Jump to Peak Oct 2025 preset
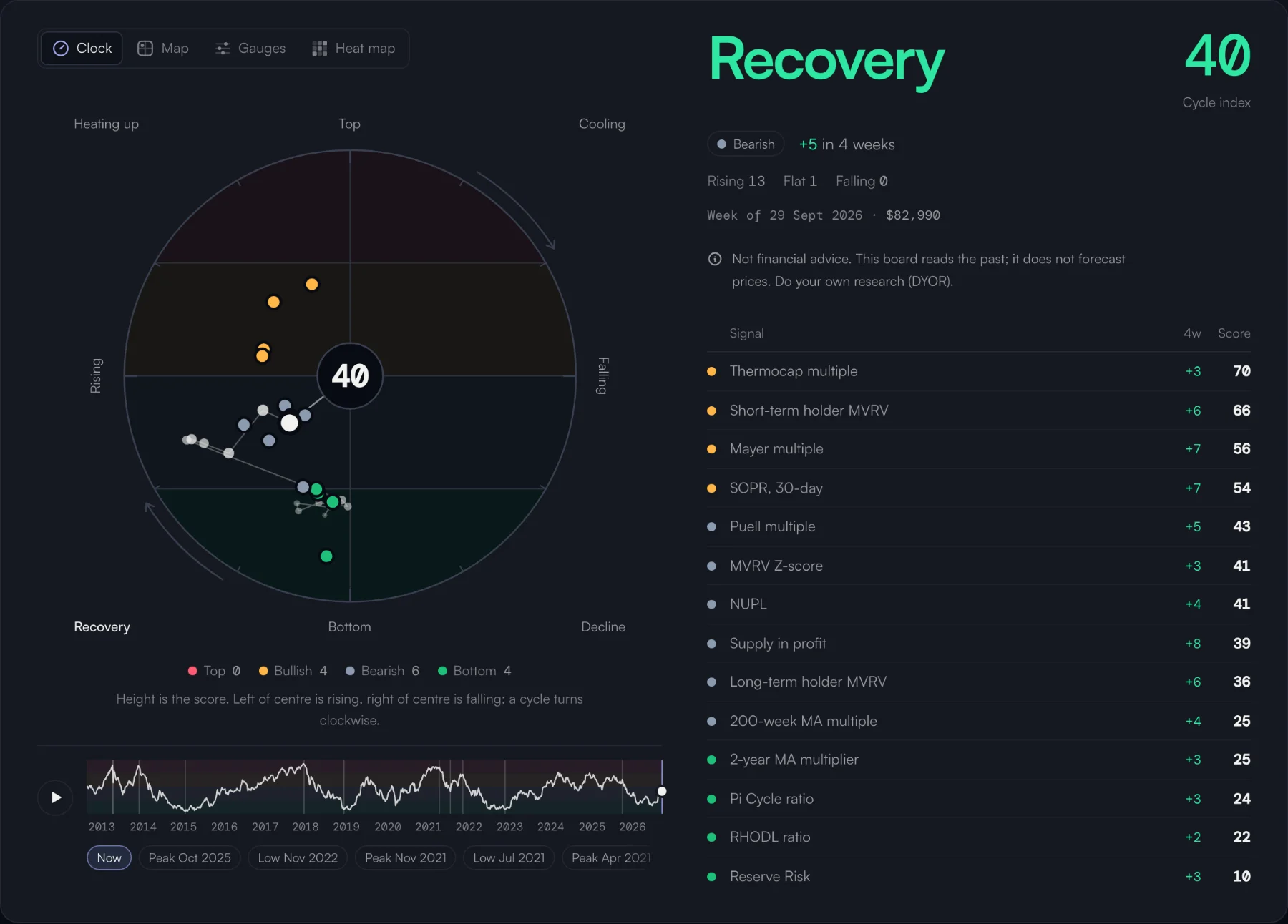Screen dimensions: 1288x924 click(190, 857)
